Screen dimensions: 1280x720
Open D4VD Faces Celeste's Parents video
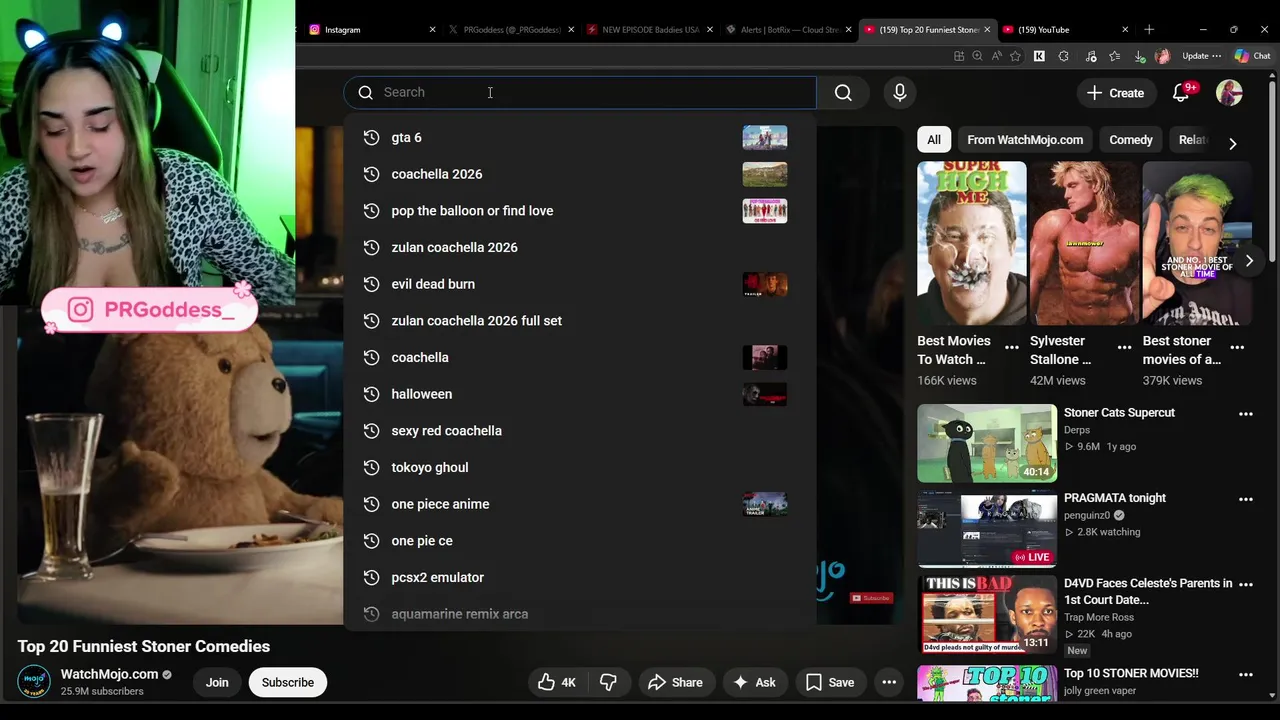(x=987, y=614)
